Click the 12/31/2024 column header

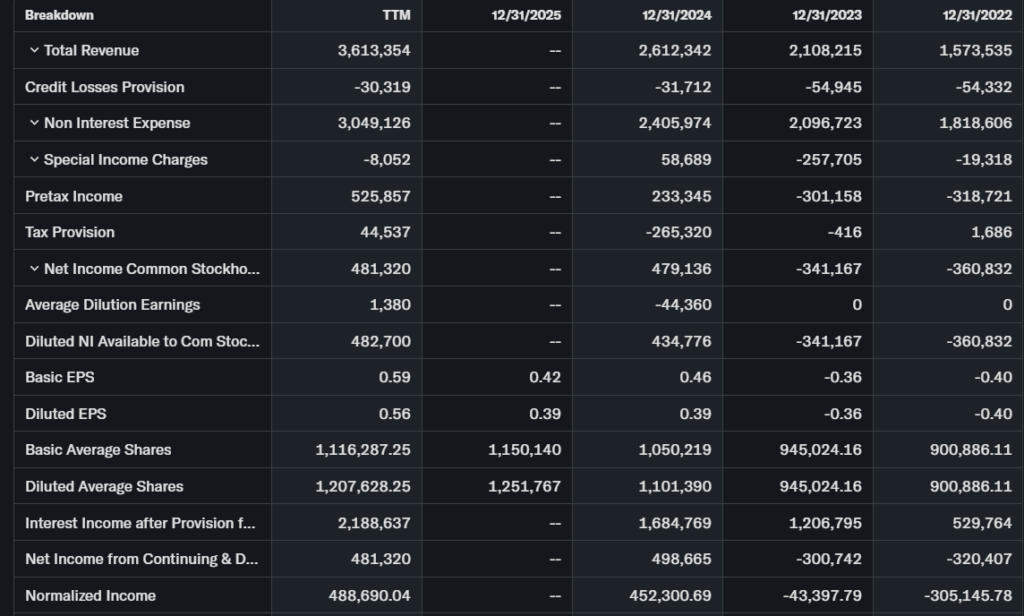coord(676,15)
